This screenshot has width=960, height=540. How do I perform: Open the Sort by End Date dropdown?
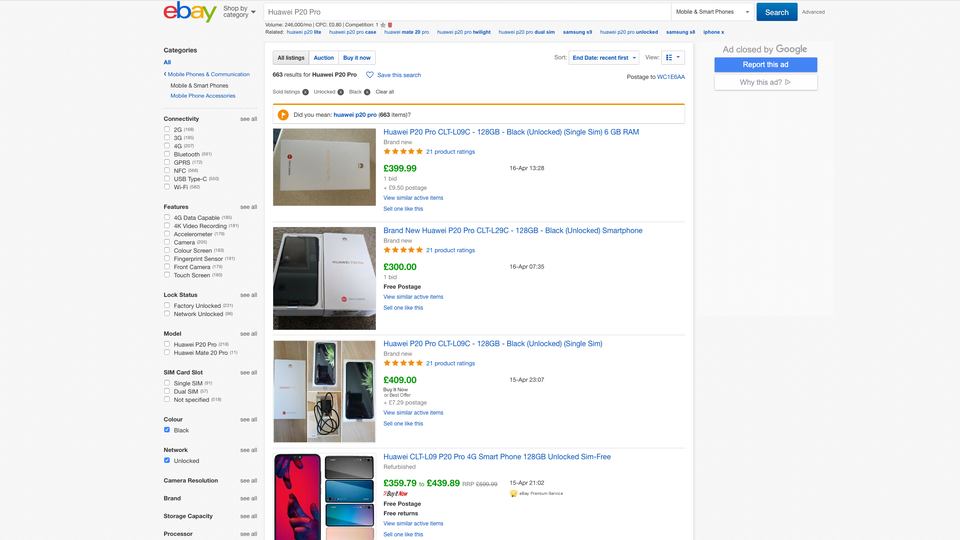point(604,58)
